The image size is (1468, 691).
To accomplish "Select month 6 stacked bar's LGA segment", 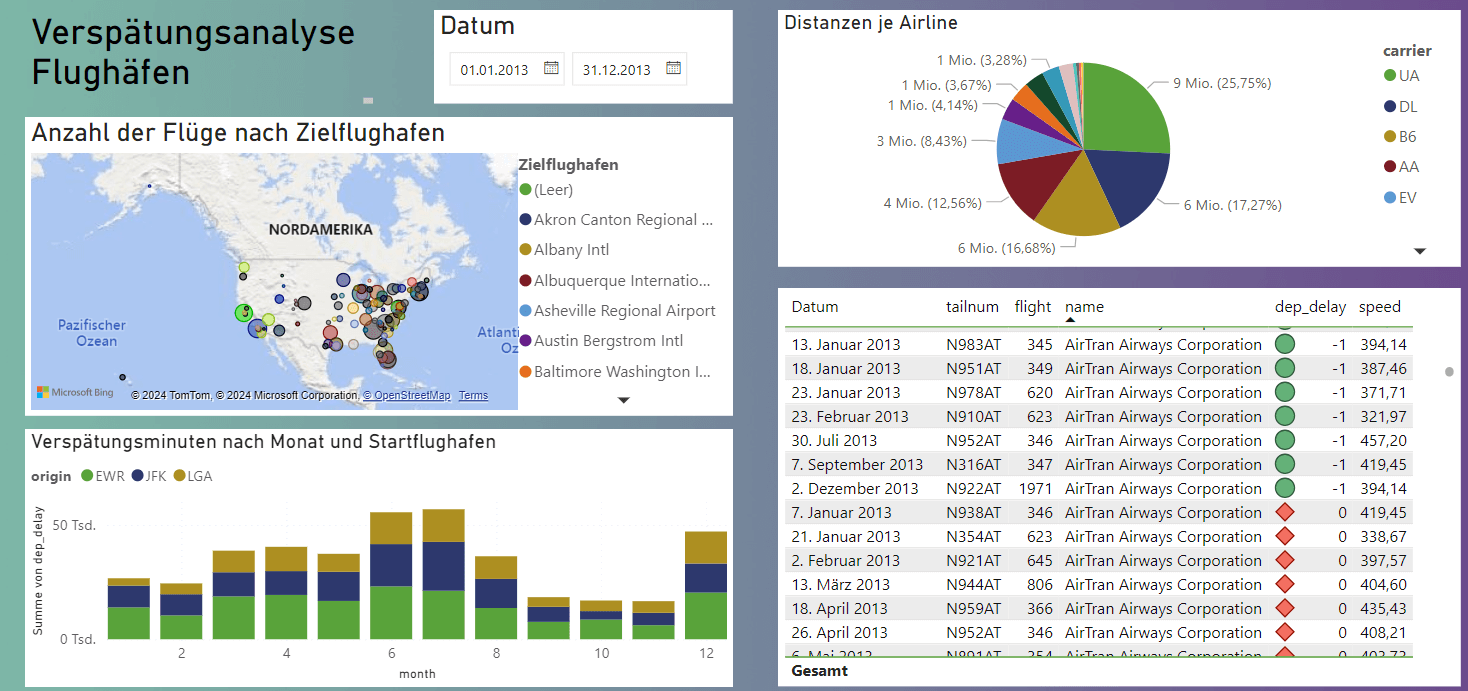I will click(391, 528).
